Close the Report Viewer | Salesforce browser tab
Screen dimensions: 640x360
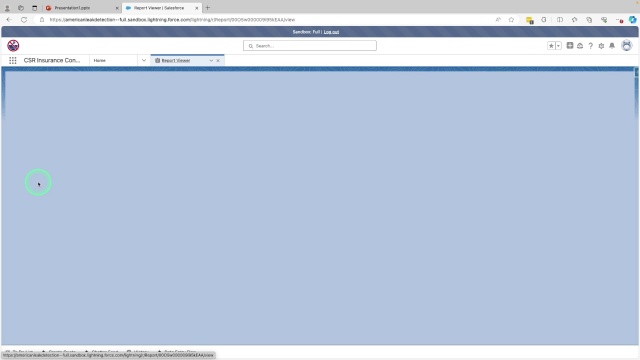click(197, 8)
